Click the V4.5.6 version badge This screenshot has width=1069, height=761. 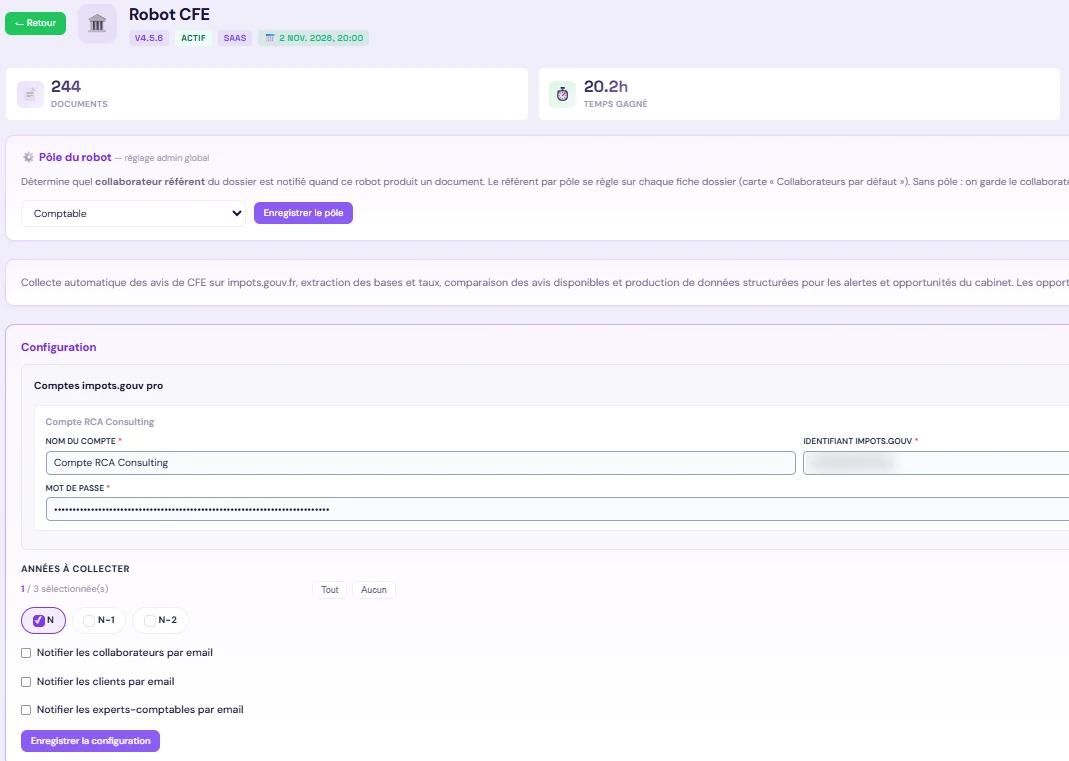pos(149,38)
